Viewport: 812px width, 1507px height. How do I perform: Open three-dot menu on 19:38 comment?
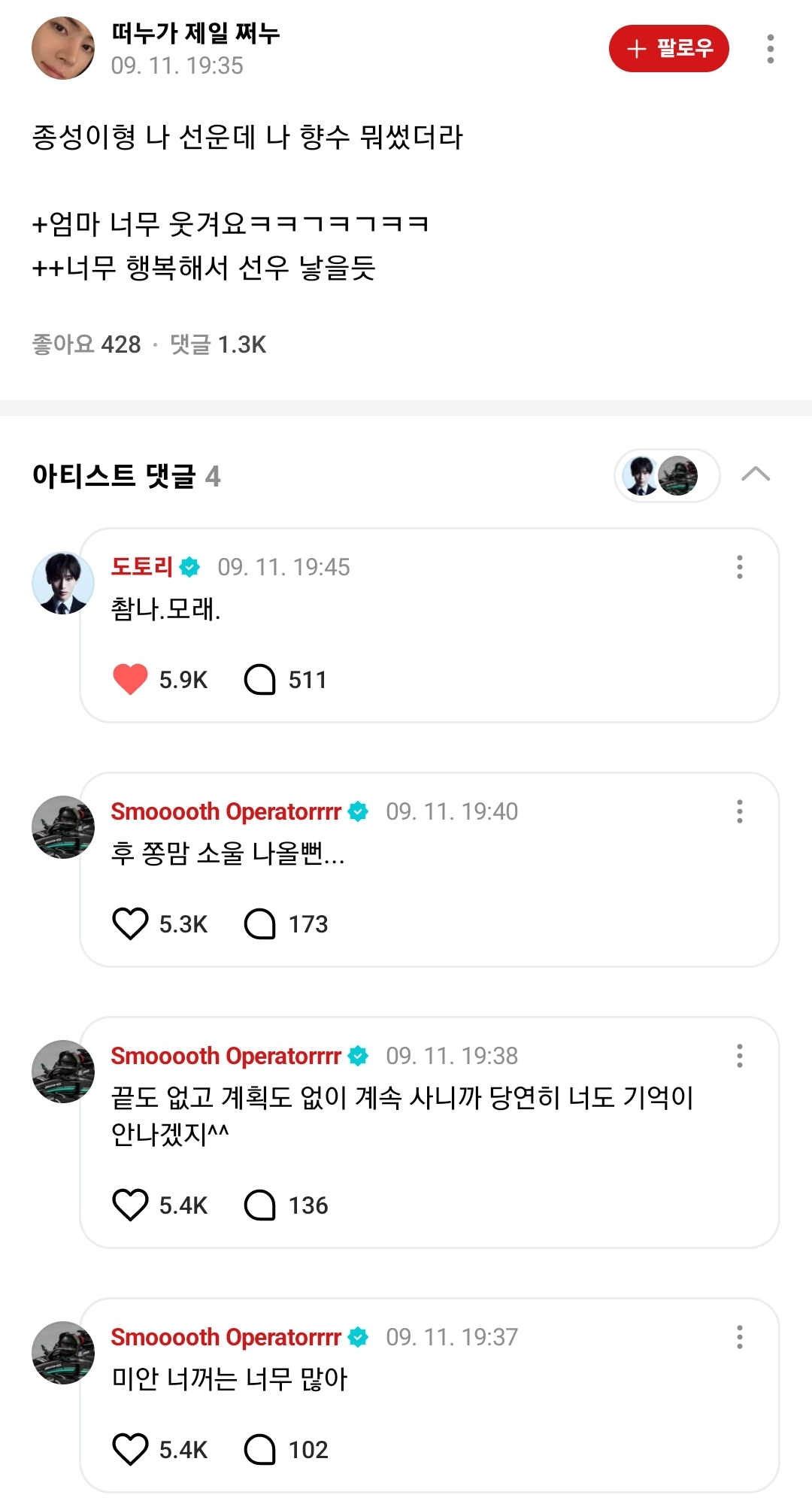(x=740, y=1056)
